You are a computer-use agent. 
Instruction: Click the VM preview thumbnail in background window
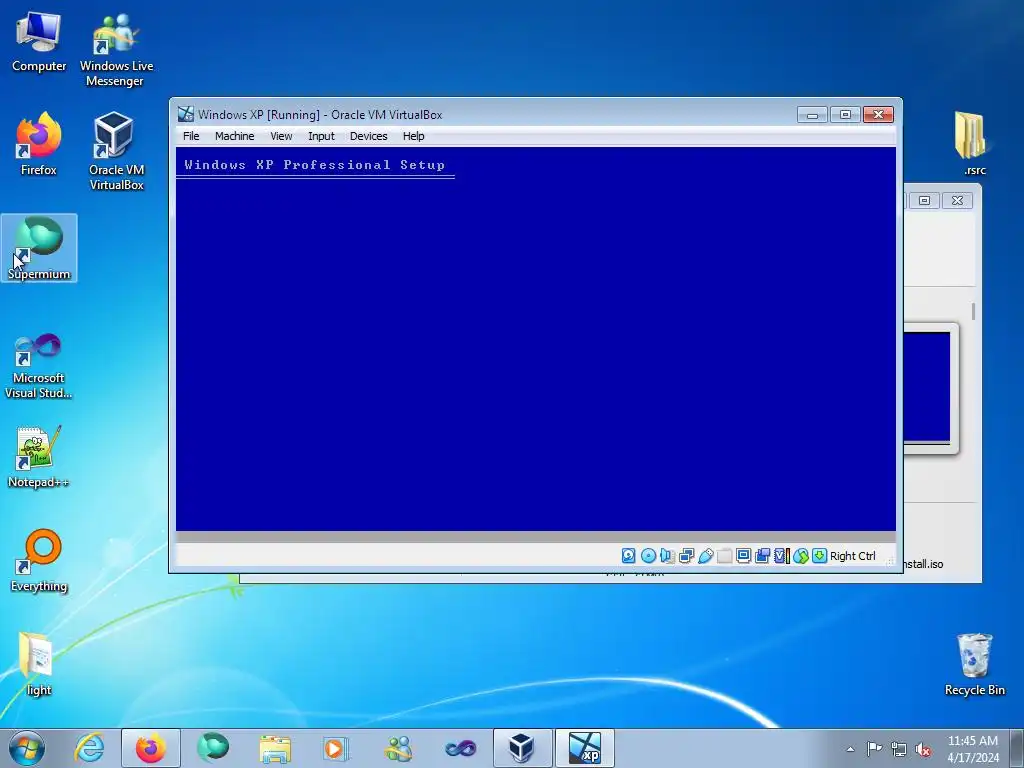[927, 387]
